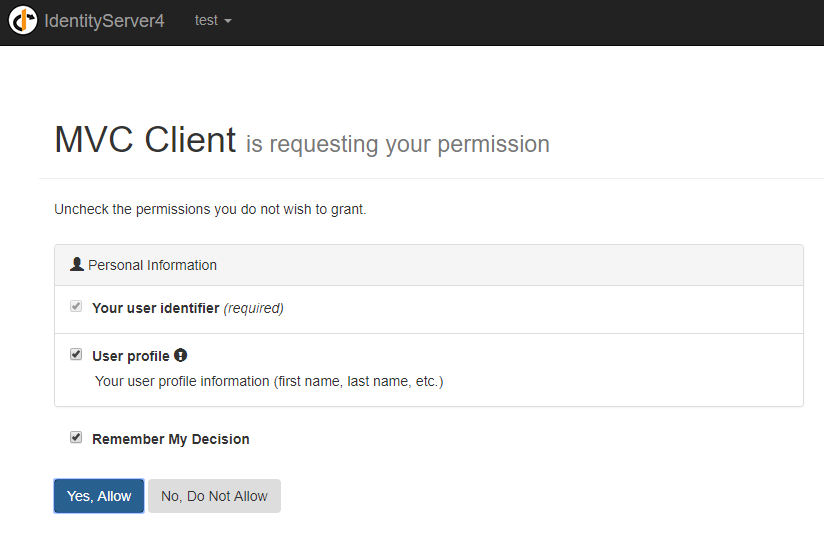
Task: Click the MVC Client heading
Action: click(x=145, y=140)
